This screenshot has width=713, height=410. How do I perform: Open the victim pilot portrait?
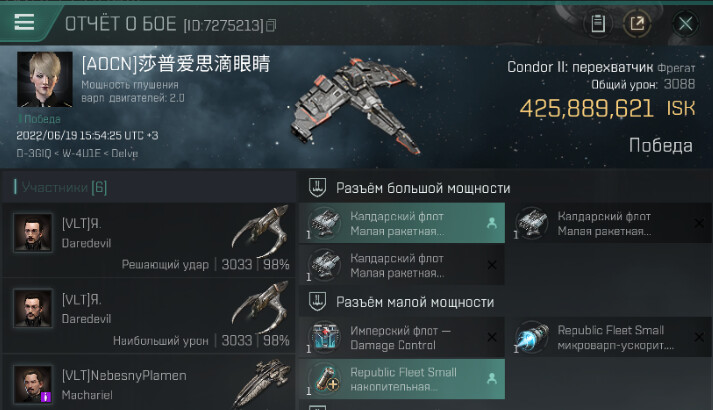[x=45, y=80]
